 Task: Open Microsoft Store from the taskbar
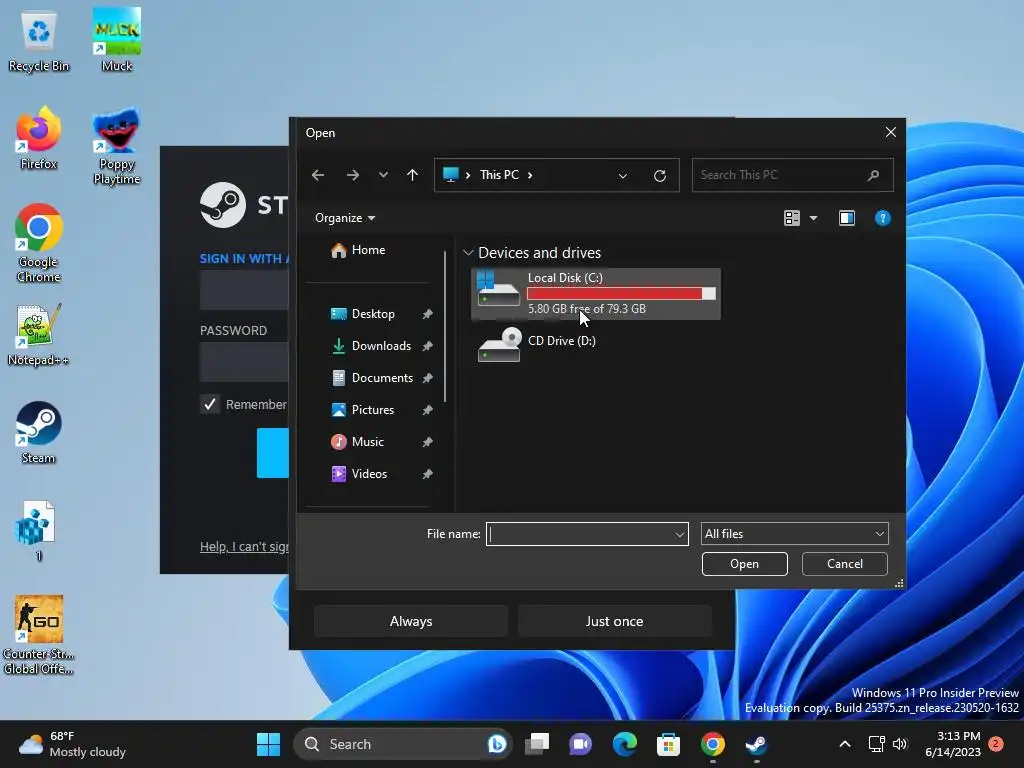(x=668, y=744)
